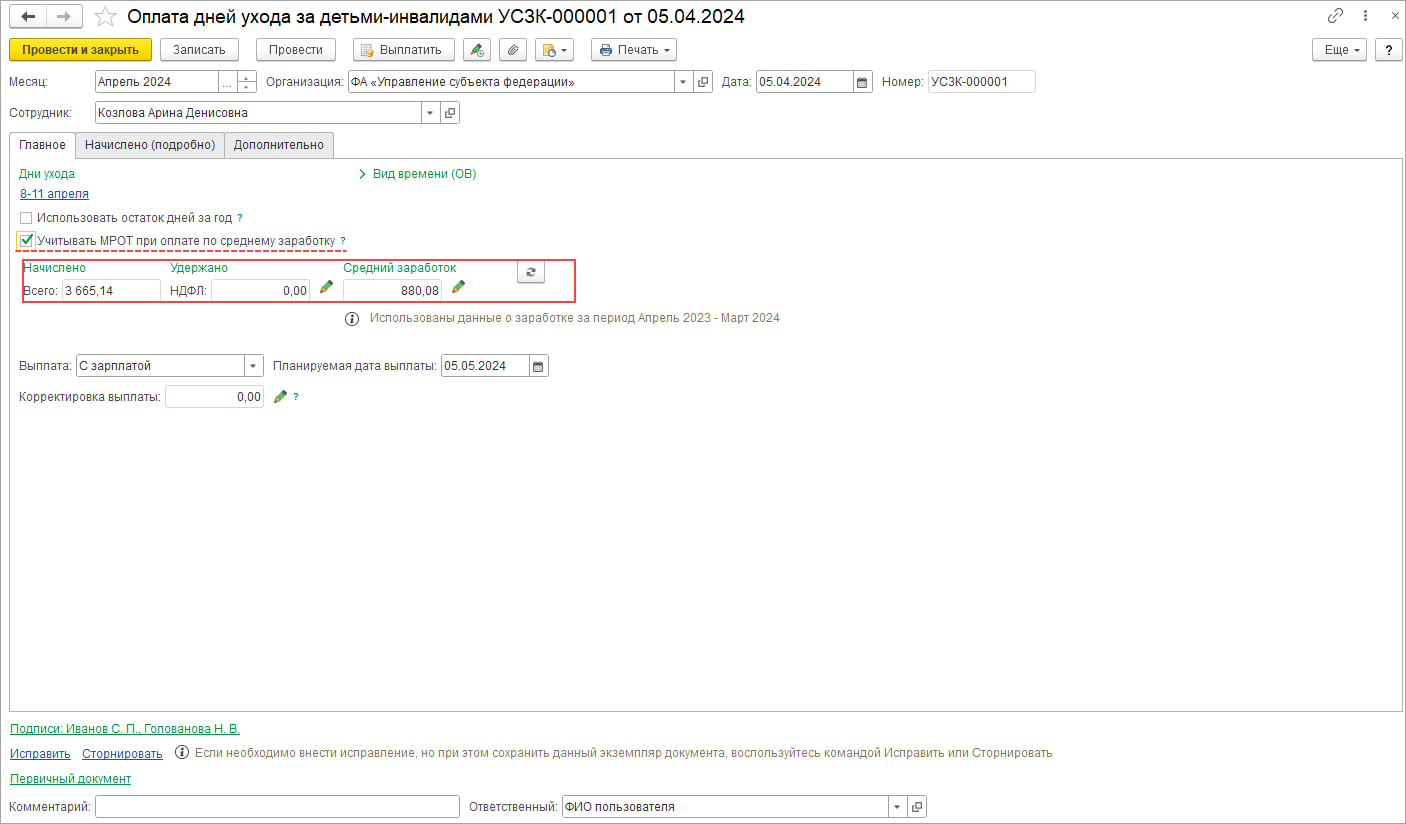Open the calendar picker next to Дата
Screen dimensions: 1406x824
click(864, 82)
